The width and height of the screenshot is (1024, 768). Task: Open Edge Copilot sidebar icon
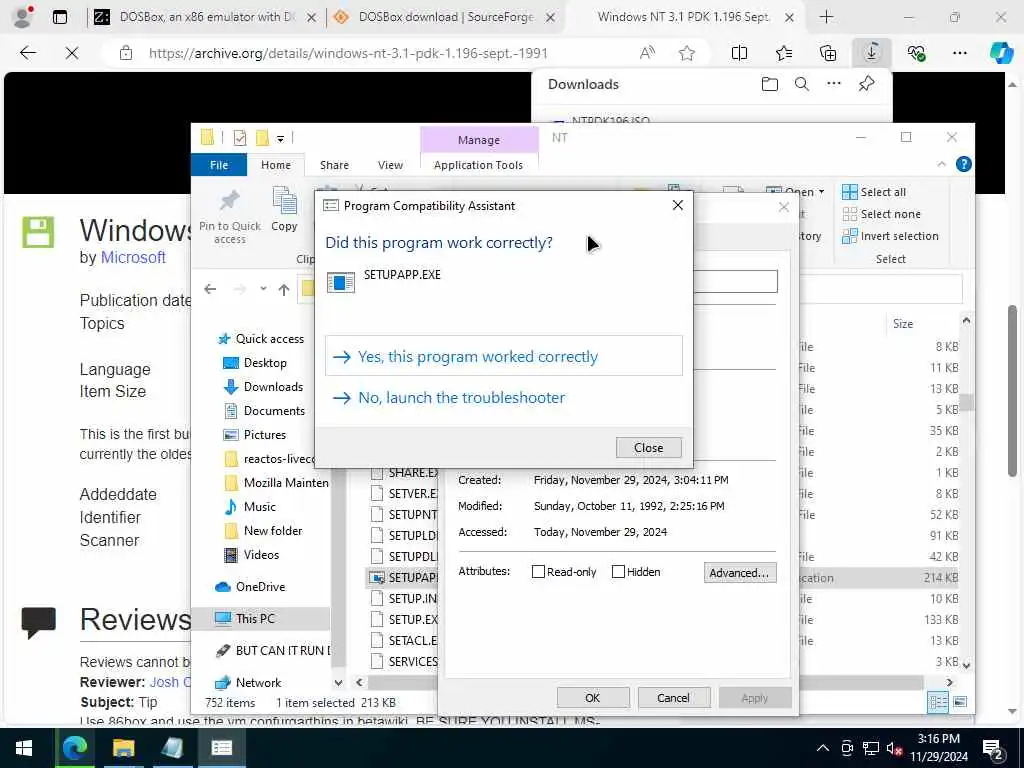pyautogui.click(x=1001, y=53)
